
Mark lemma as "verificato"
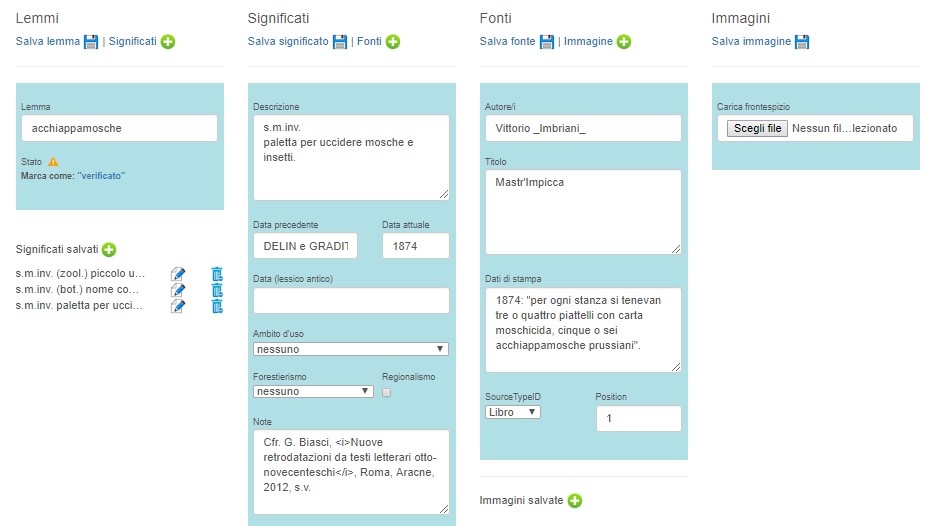(101, 176)
